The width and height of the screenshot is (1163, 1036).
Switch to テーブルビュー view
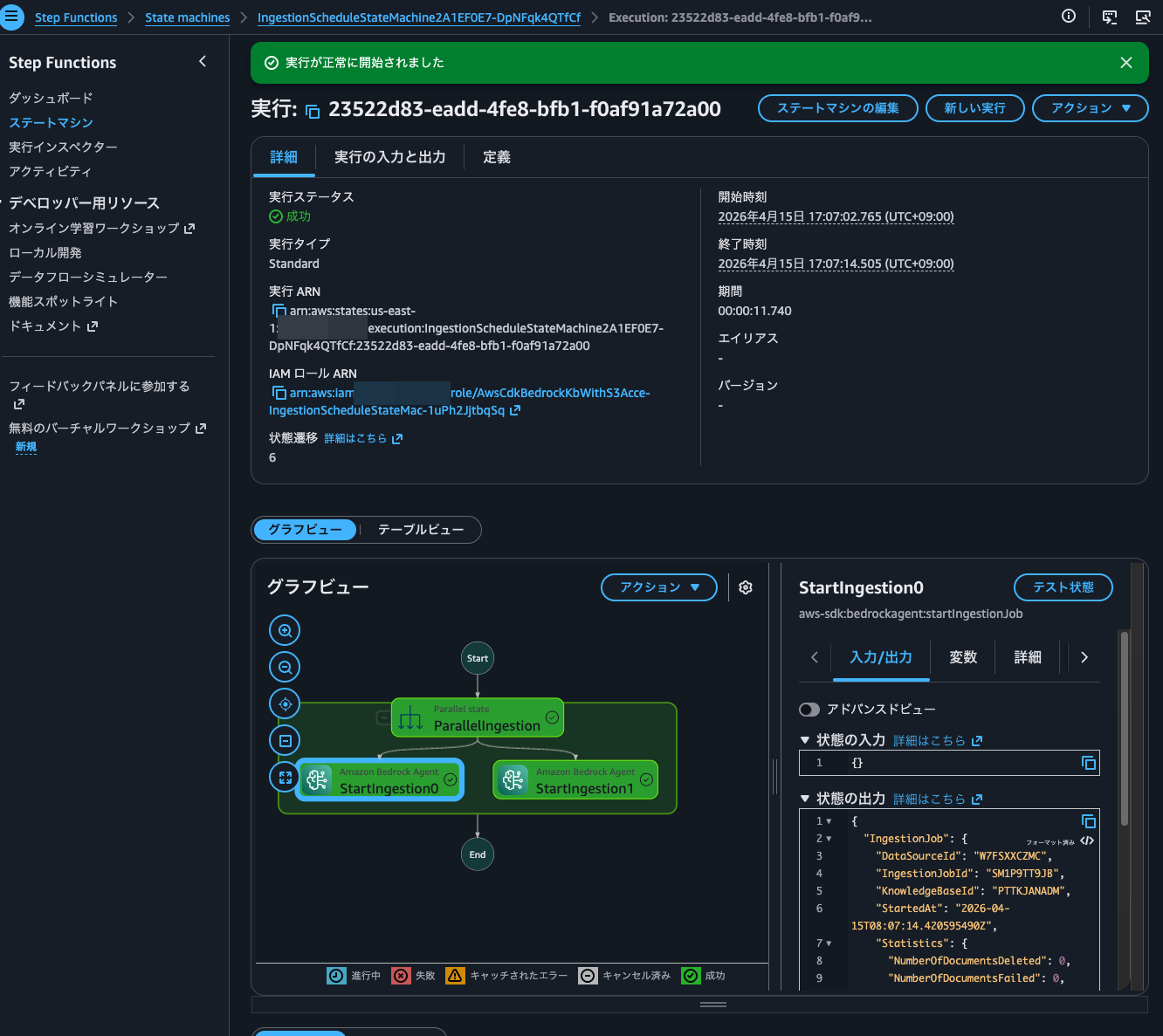(x=421, y=530)
